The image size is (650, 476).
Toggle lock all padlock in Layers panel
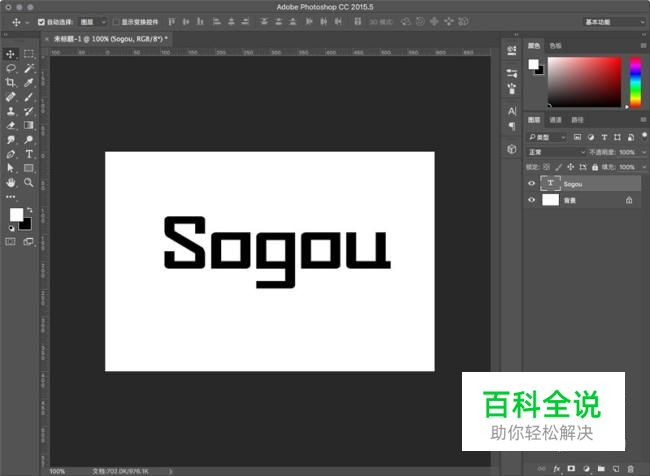595,167
